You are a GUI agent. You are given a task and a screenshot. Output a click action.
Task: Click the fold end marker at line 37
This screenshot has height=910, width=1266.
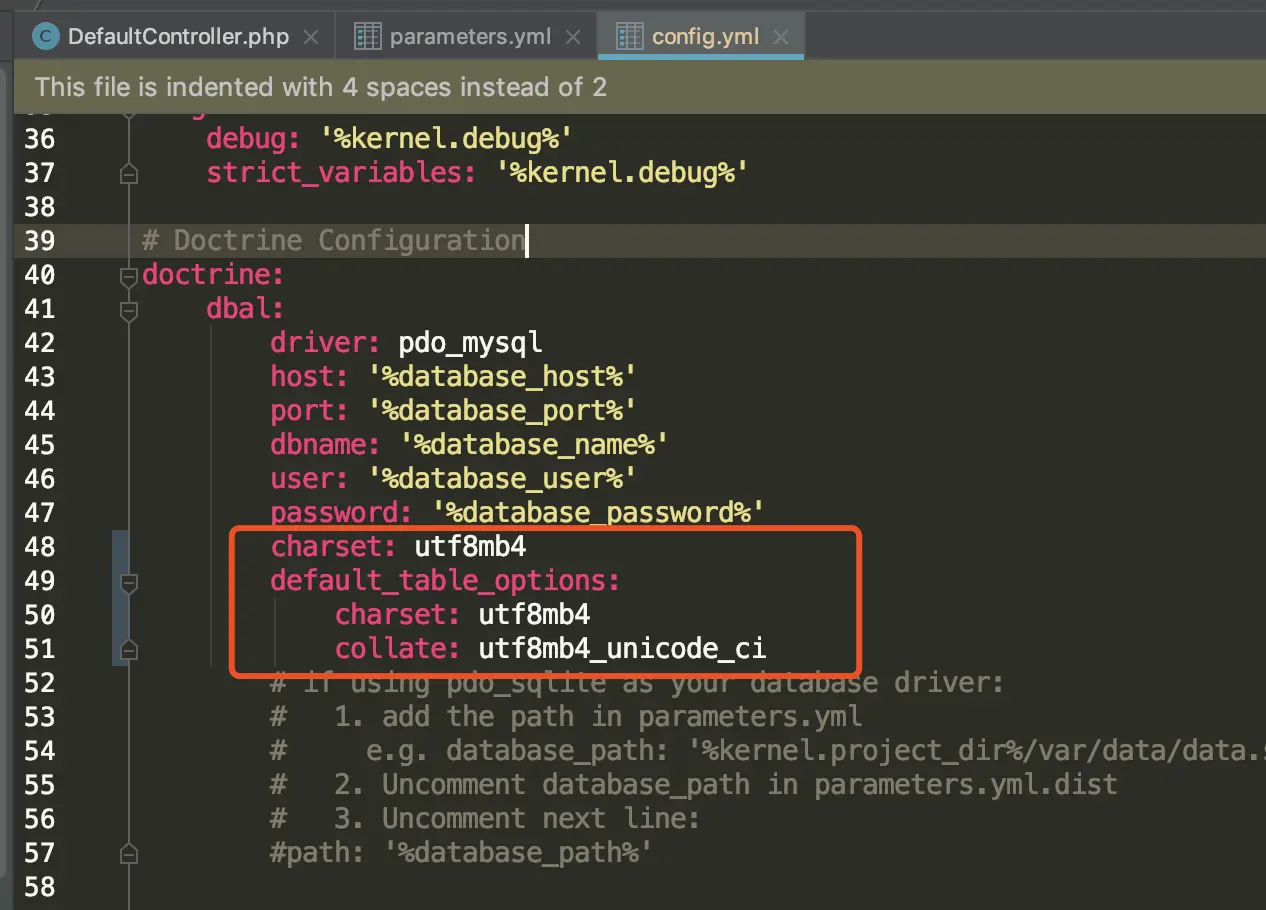[x=128, y=173]
